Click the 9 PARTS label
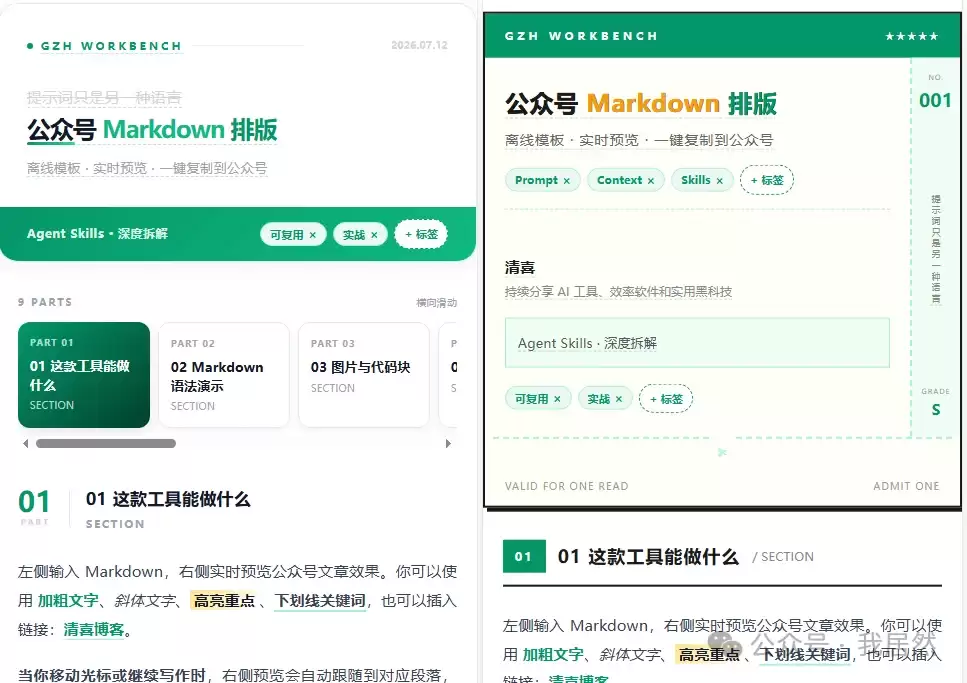Viewport: 967px width, 683px height. click(45, 302)
